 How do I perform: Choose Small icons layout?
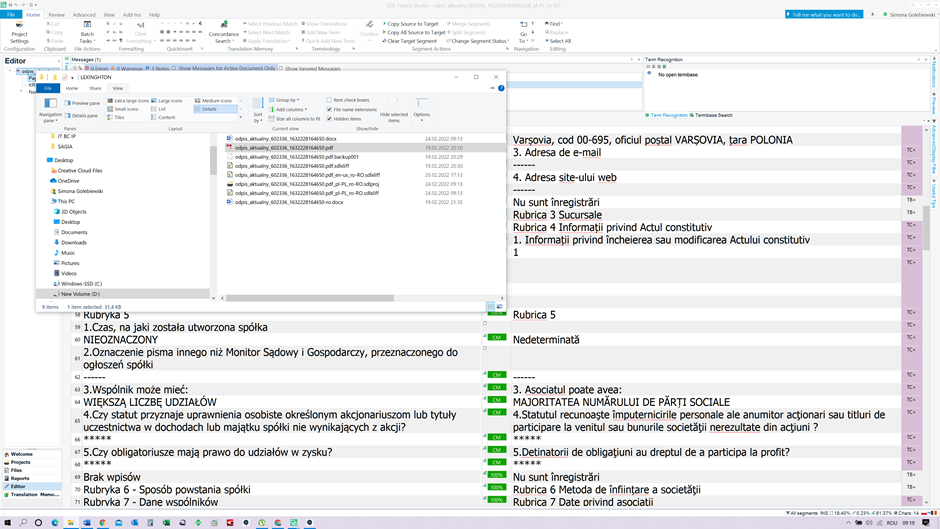click(123, 109)
